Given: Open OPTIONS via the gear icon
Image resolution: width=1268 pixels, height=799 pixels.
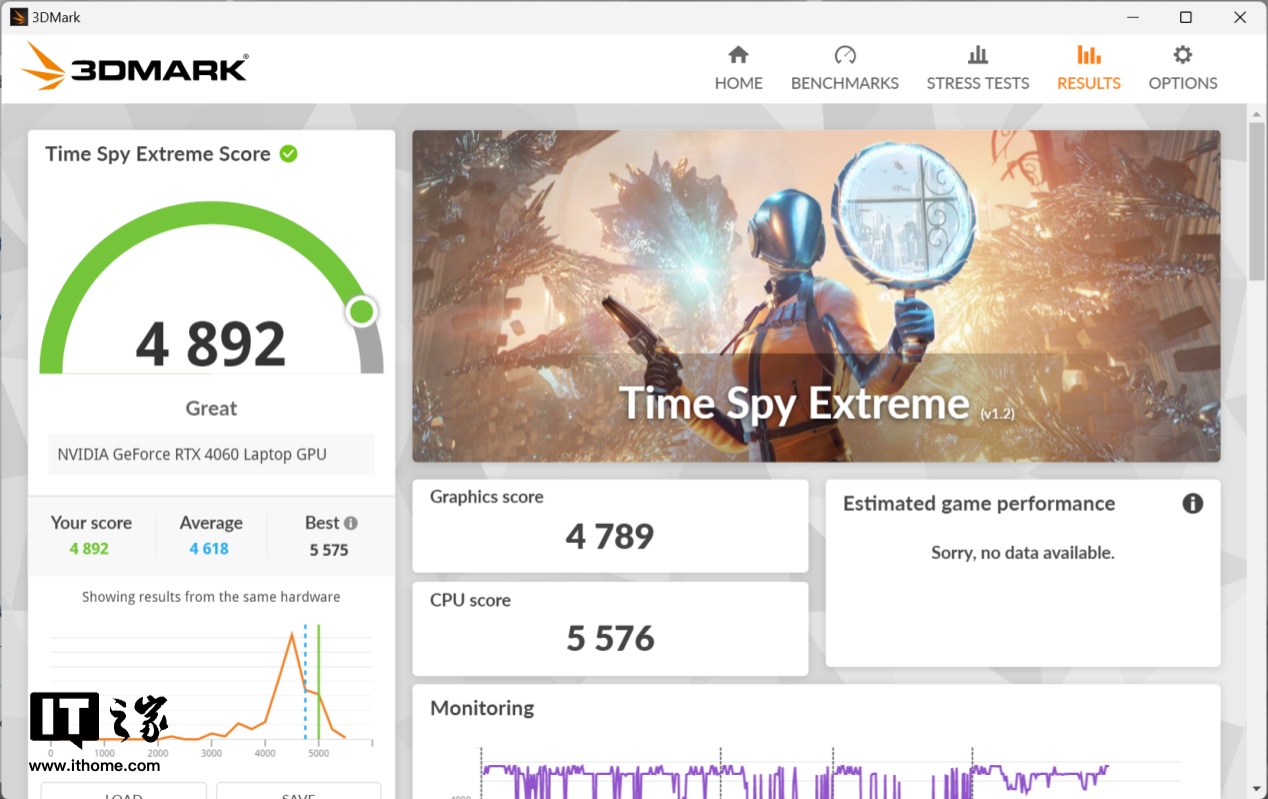Looking at the screenshot, I should point(1182,55).
